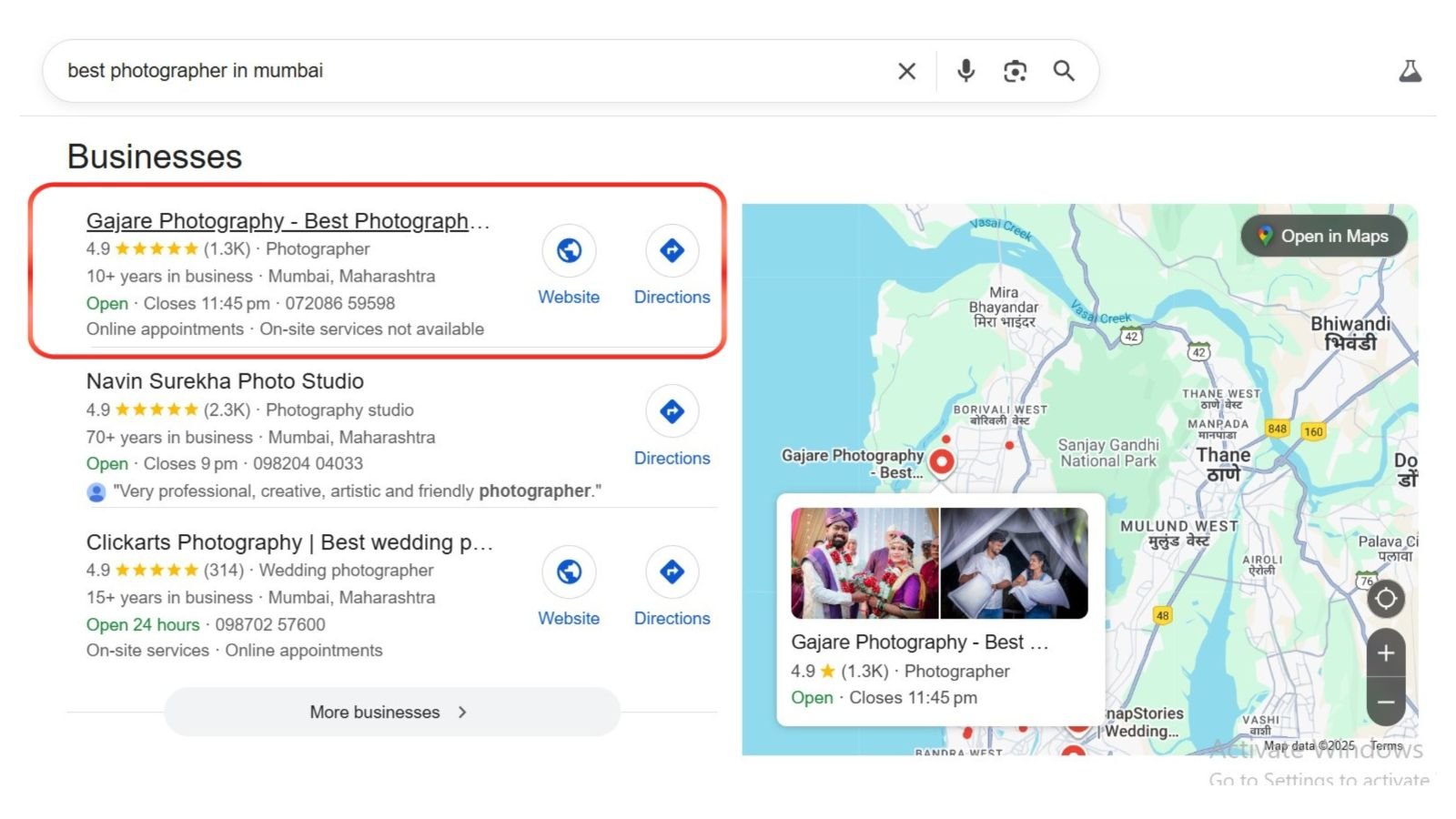Open Navin Surekha Photo Studio listing
Screen dimensions: 1456x819
tap(225, 381)
